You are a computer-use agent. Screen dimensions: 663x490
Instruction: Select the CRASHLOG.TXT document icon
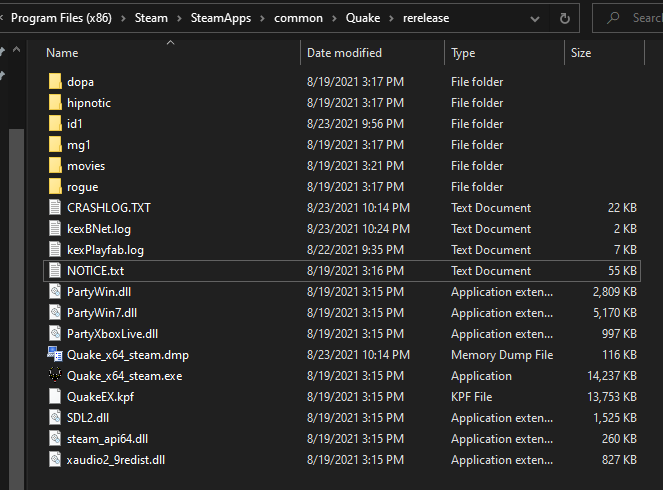point(55,208)
